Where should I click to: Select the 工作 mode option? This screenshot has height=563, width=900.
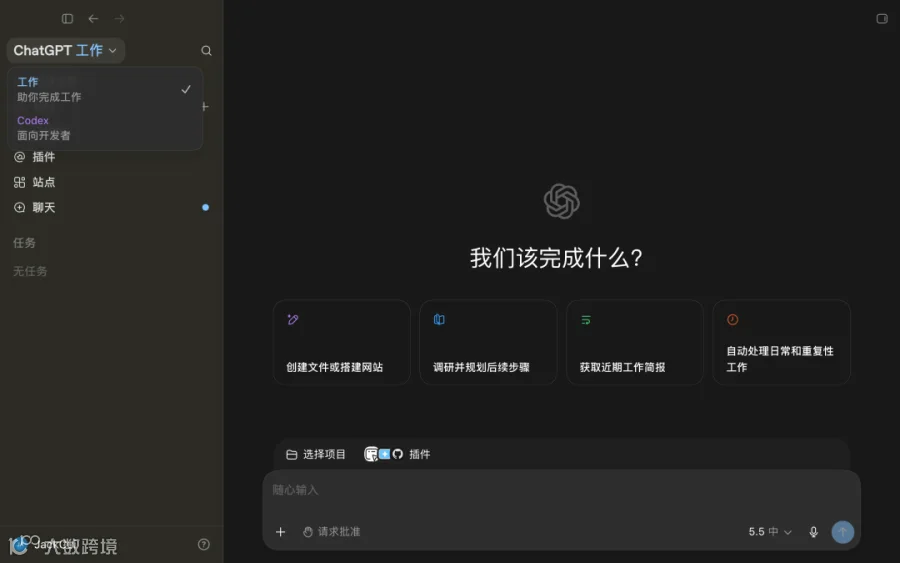tap(104, 89)
